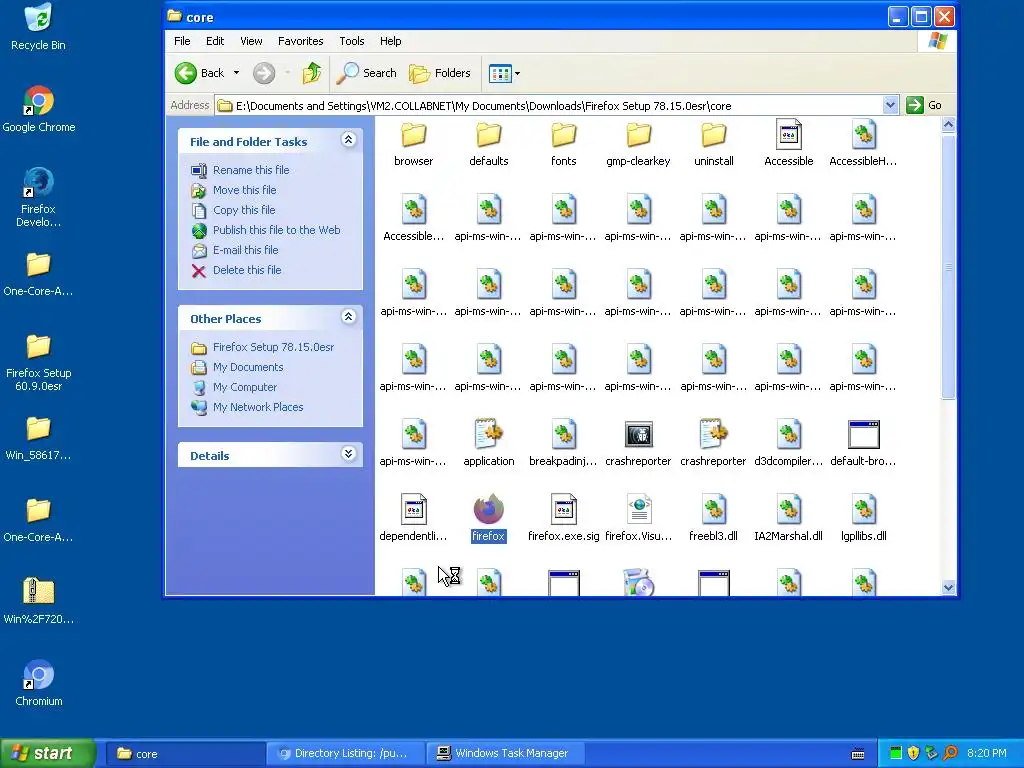Select the Win_58617 desktop folder
Screen dimensions: 1024x768
[x=39, y=437]
